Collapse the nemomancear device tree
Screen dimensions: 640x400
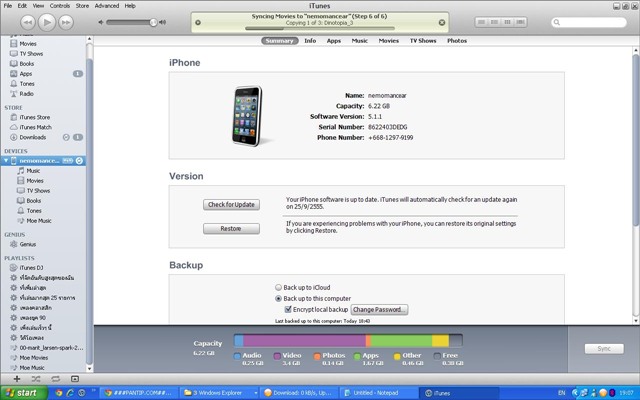[x=6, y=161]
